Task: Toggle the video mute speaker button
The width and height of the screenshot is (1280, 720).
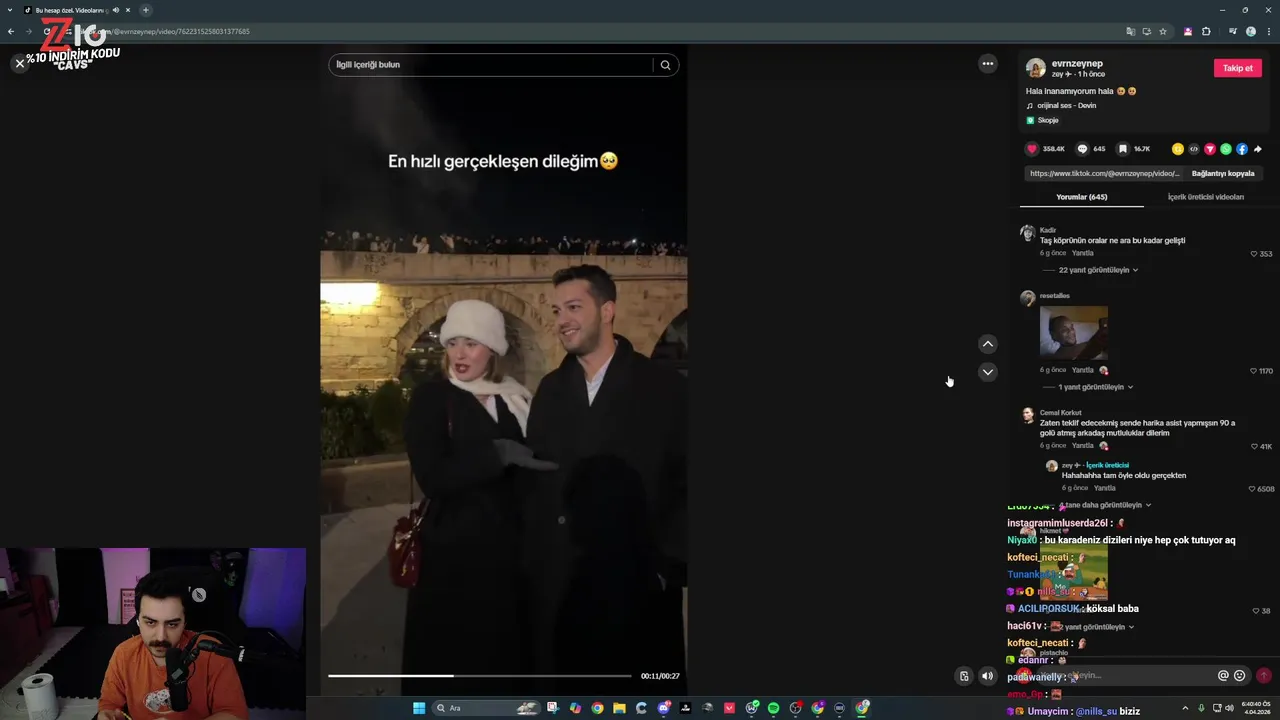Action: click(988, 676)
